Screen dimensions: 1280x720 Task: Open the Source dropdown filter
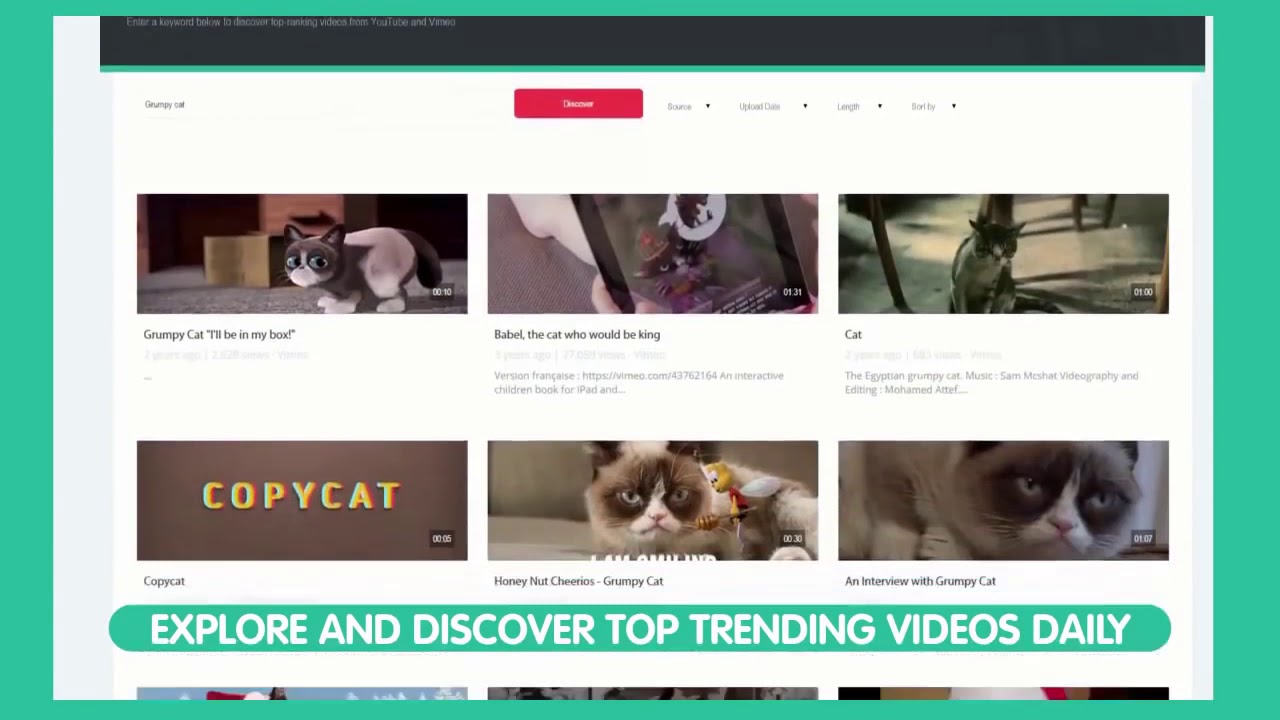[x=688, y=106]
